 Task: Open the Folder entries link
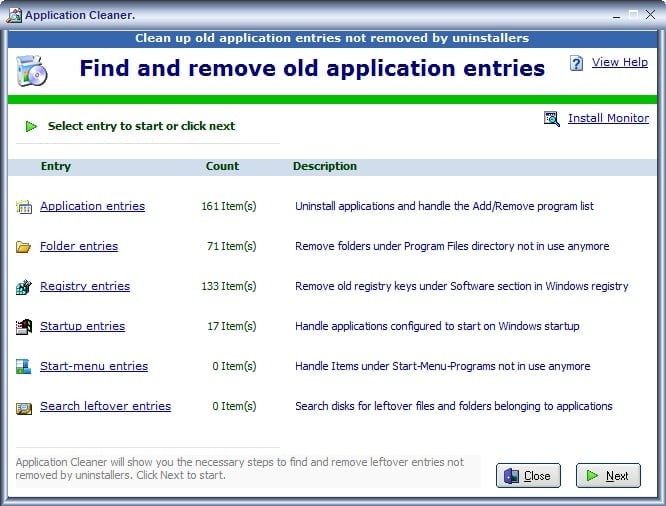click(x=79, y=246)
